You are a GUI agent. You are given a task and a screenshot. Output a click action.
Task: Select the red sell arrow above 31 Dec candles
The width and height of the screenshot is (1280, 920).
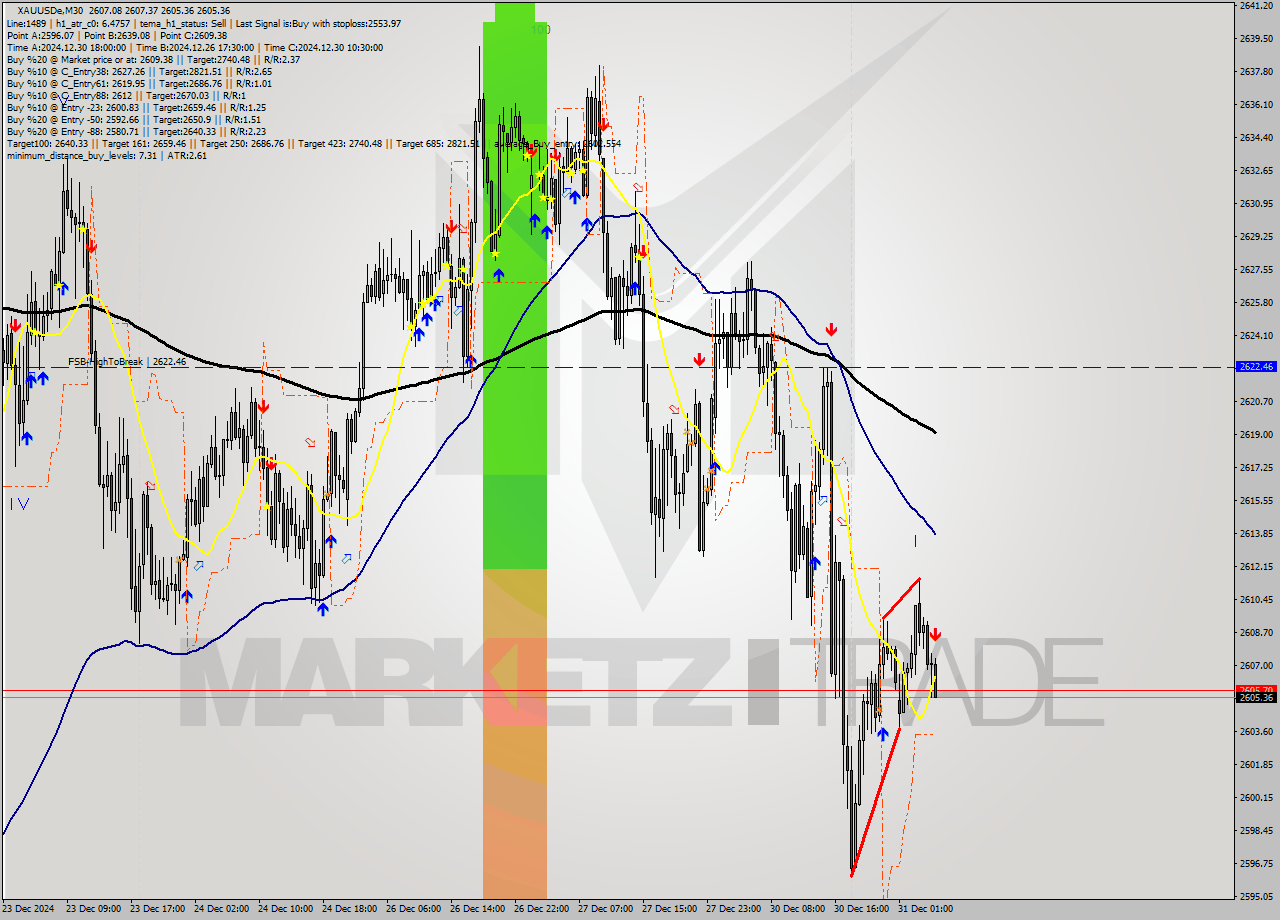coord(934,634)
